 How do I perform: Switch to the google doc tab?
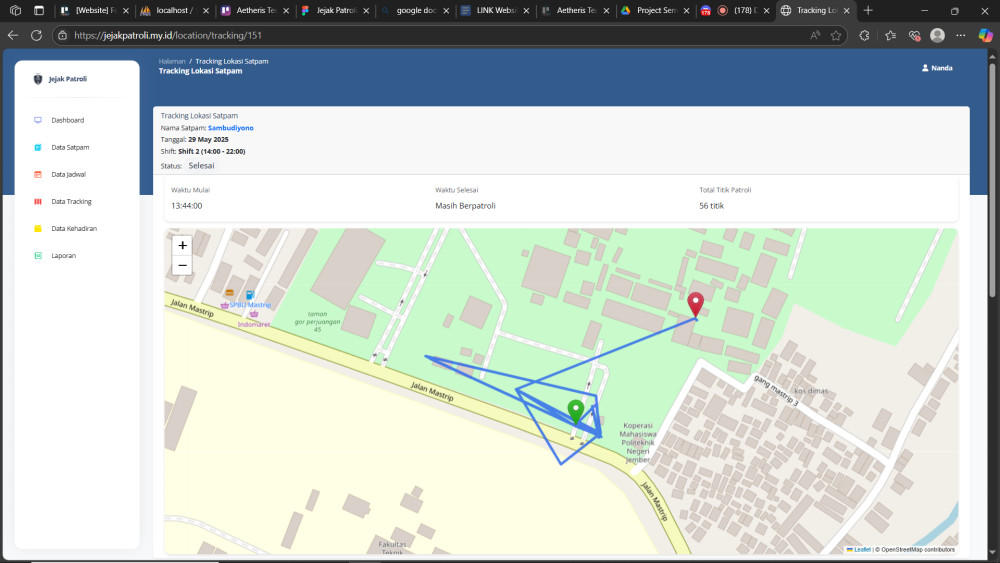click(416, 10)
